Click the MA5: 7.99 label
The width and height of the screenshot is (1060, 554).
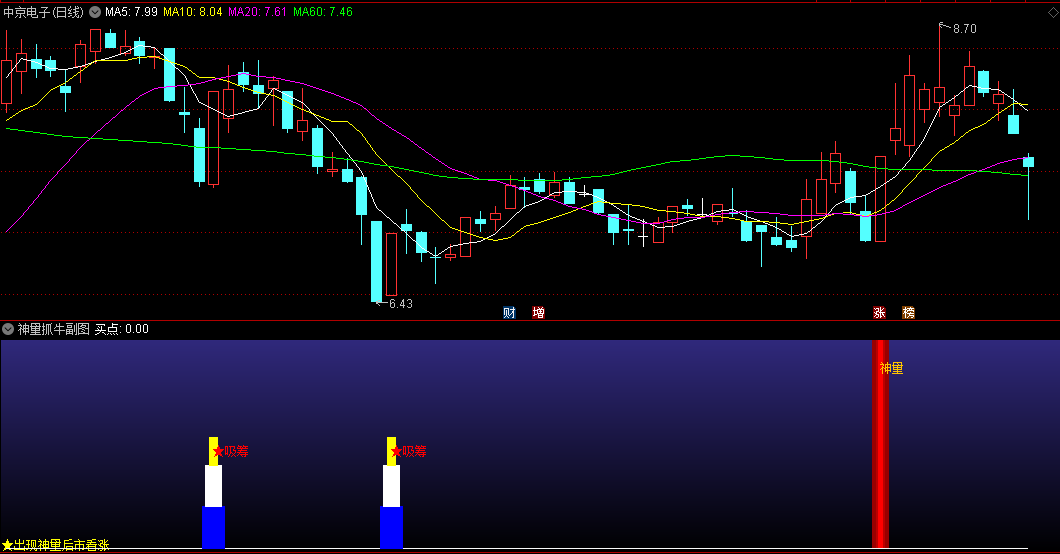131,12
